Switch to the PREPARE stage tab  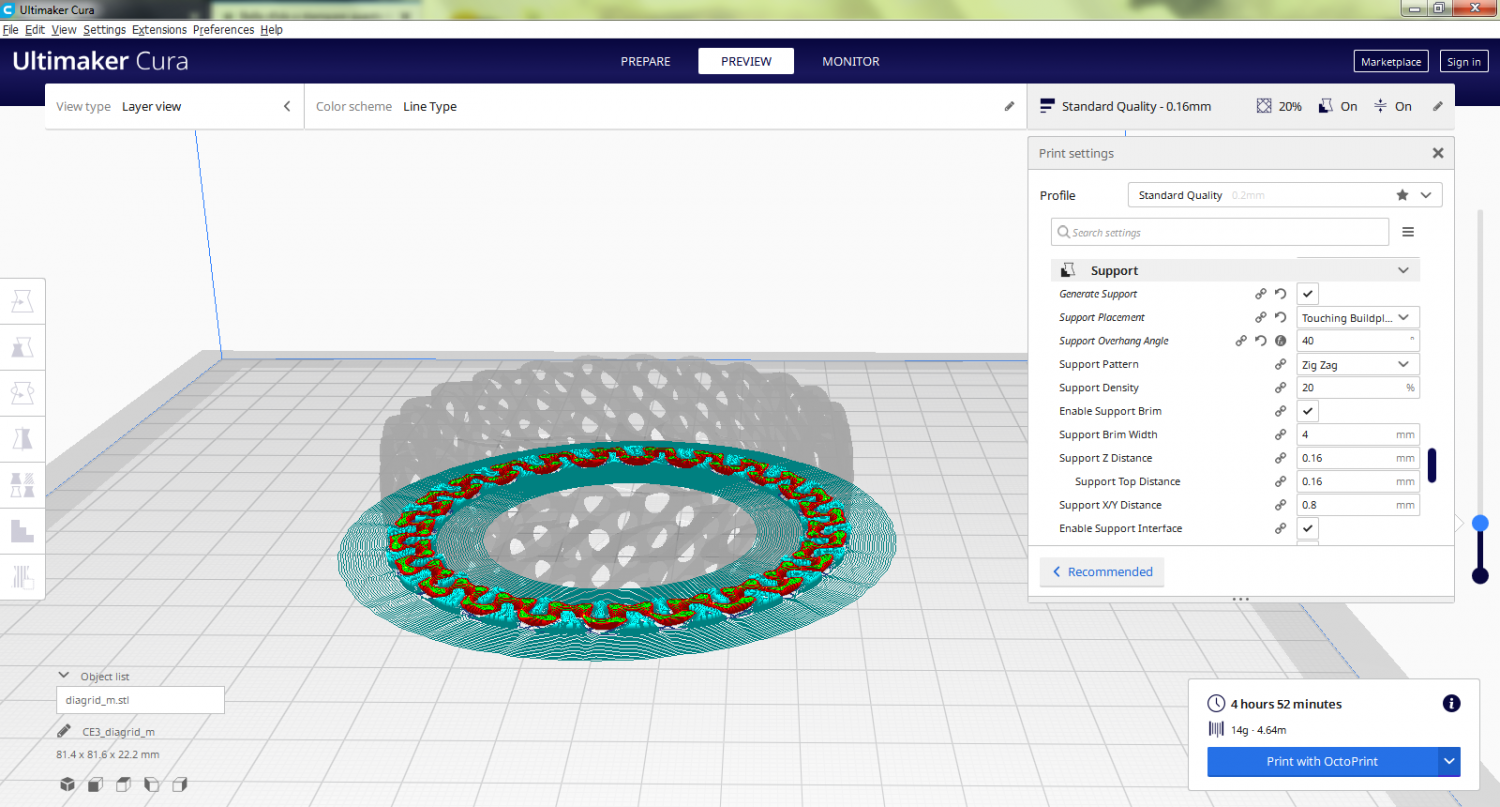pyautogui.click(x=645, y=61)
